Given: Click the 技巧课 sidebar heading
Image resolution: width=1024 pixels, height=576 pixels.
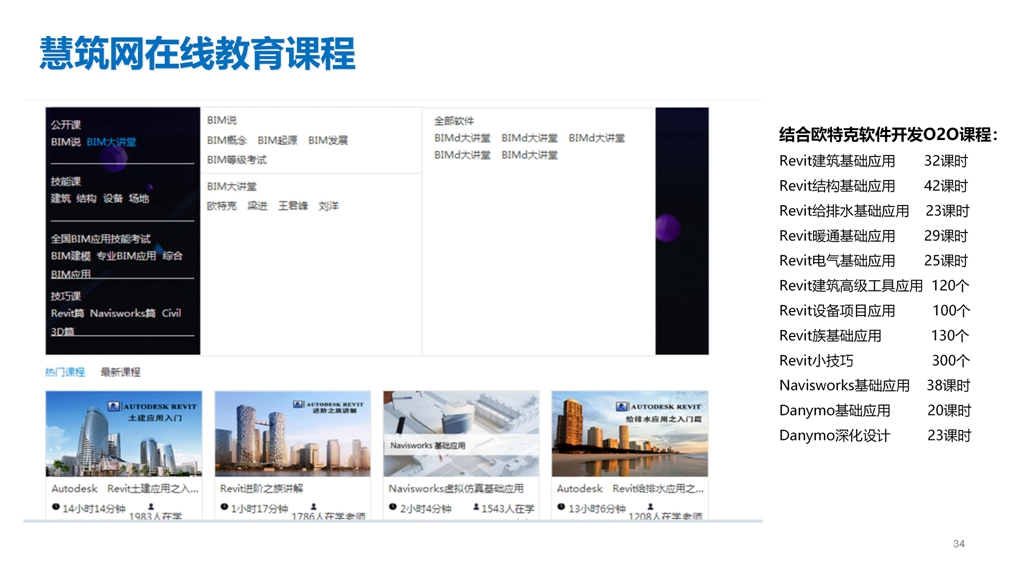Looking at the screenshot, I should coord(66,296).
